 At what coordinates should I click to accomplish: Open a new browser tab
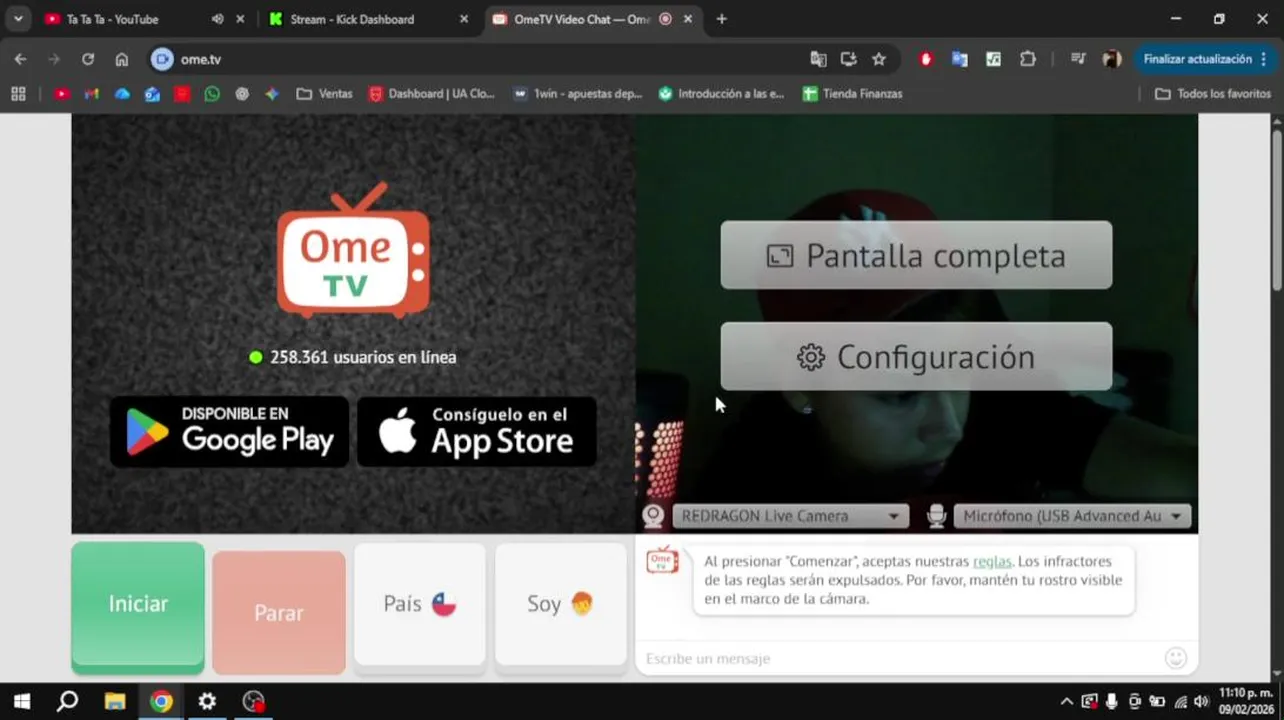pos(722,19)
